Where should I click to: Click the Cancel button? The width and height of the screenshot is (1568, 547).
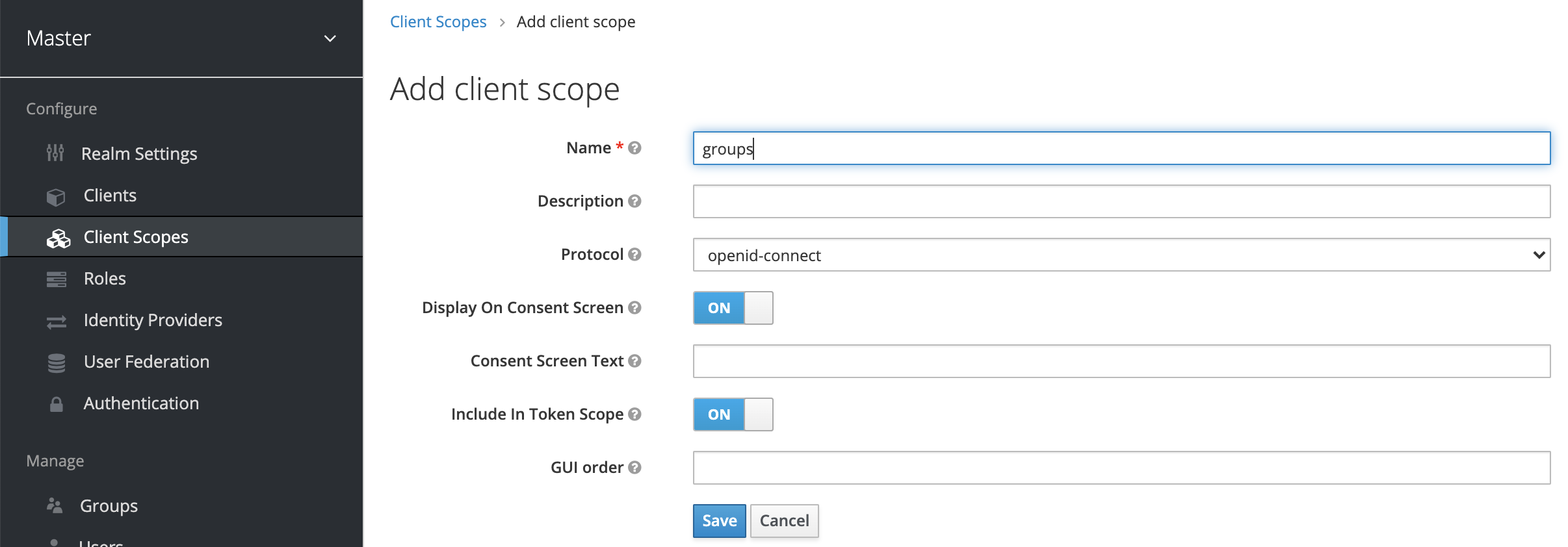(x=785, y=521)
